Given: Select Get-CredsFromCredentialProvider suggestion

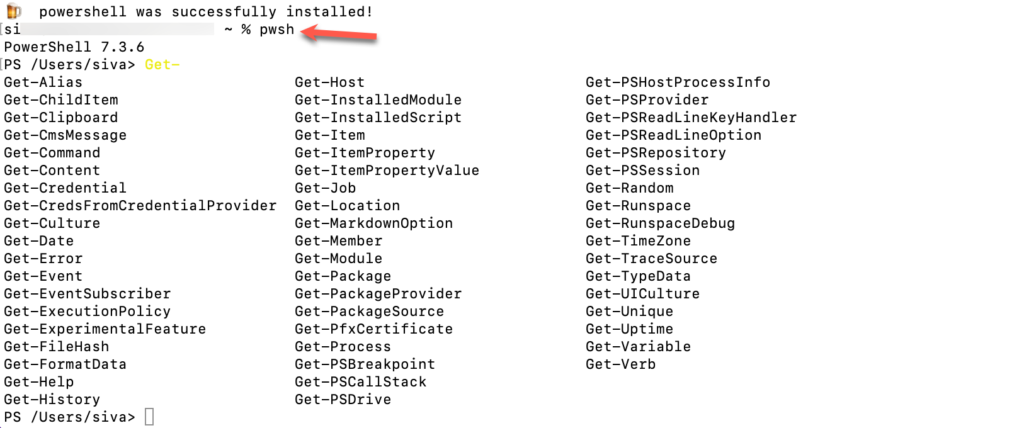Looking at the screenshot, I should [140, 205].
